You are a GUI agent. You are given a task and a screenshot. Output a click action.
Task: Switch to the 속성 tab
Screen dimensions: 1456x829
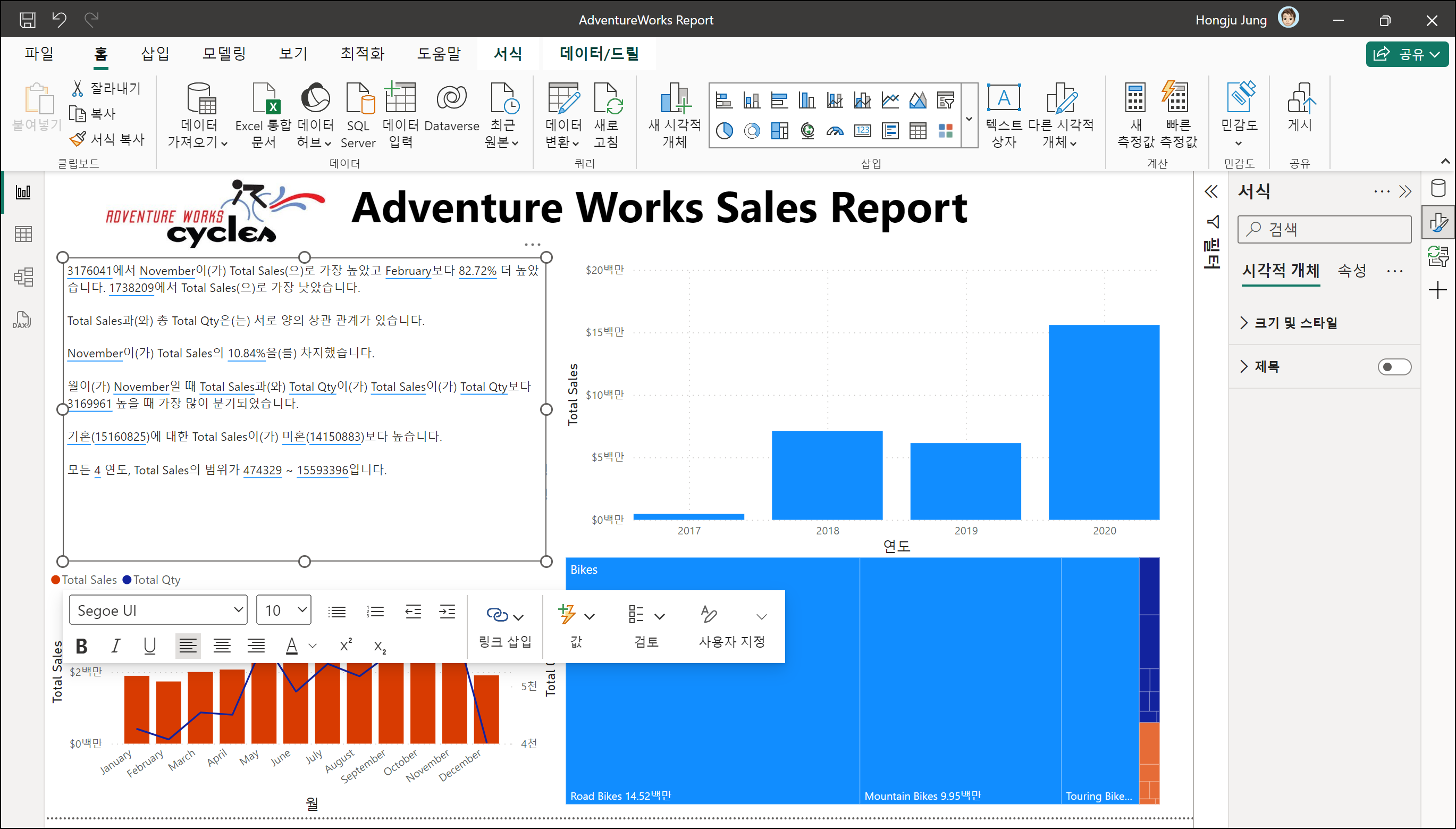click(x=1351, y=271)
